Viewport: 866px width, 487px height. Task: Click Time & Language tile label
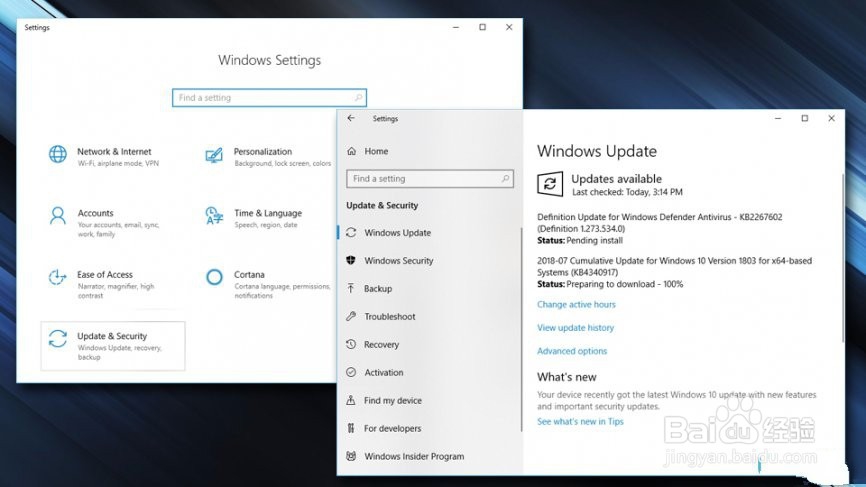point(268,213)
